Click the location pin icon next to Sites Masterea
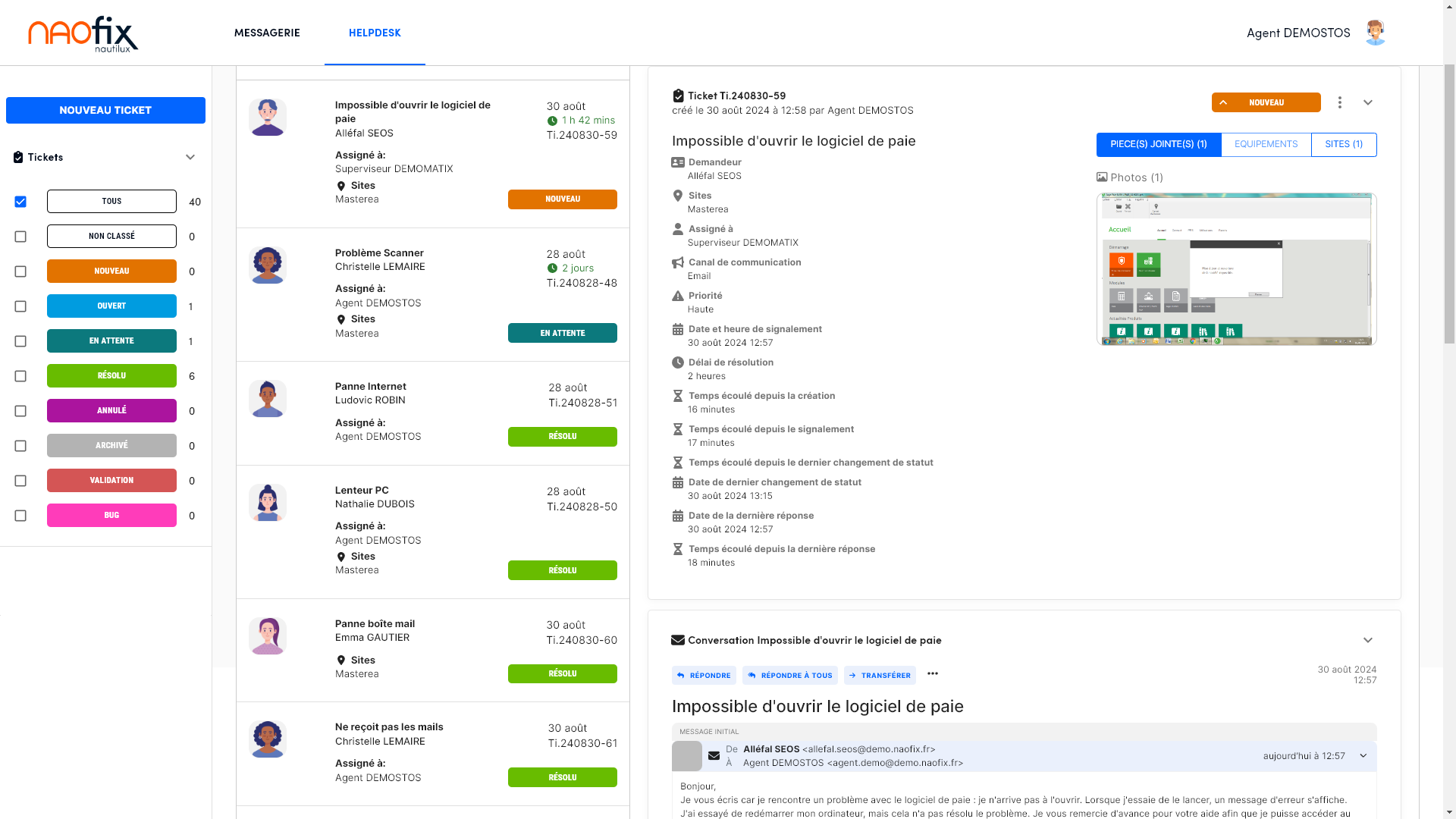This screenshot has height=819, width=1456. click(678, 196)
